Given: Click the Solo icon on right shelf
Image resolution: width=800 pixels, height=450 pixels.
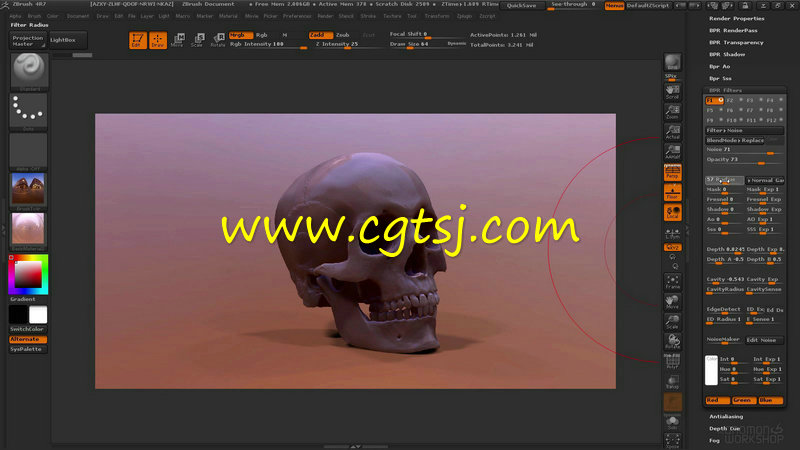Looking at the screenshot, I should (x=672, y=422).
